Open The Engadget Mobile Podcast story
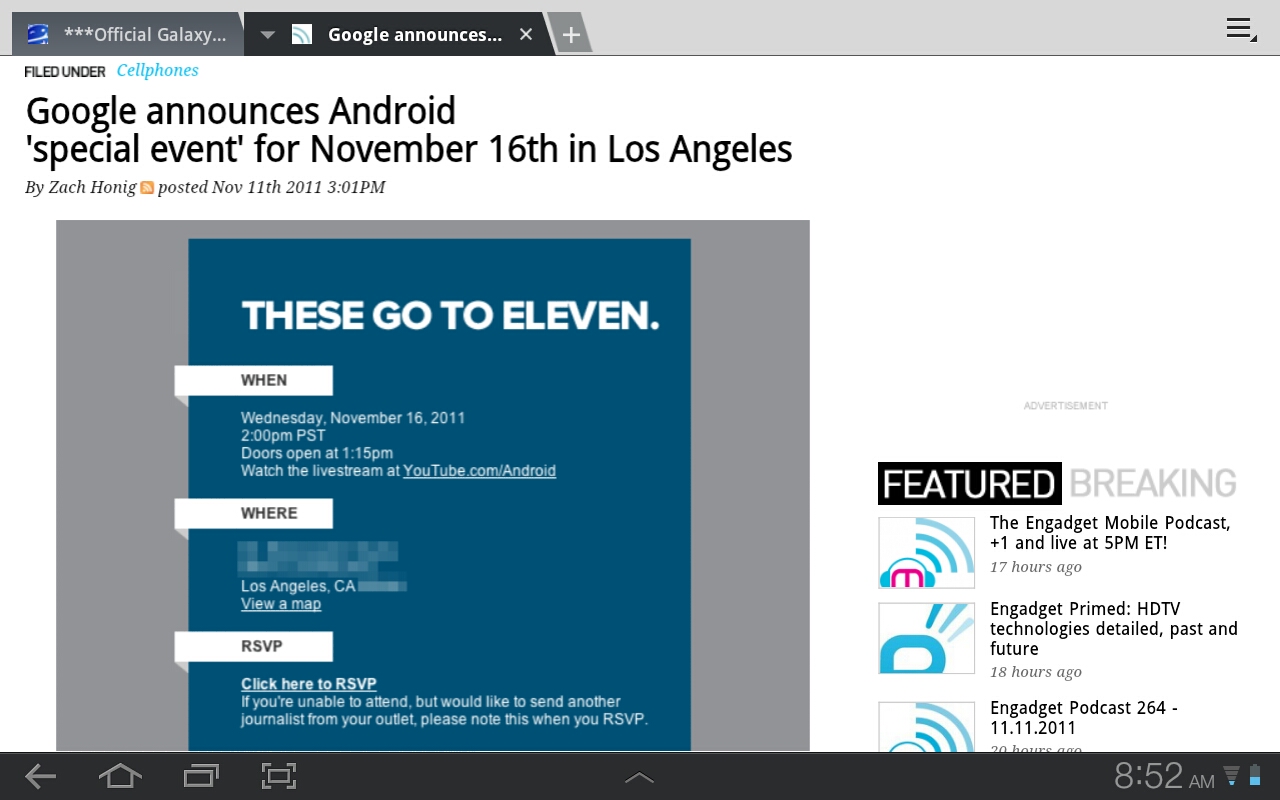This screenshot has width=1280, height=800. point(1110,533)
